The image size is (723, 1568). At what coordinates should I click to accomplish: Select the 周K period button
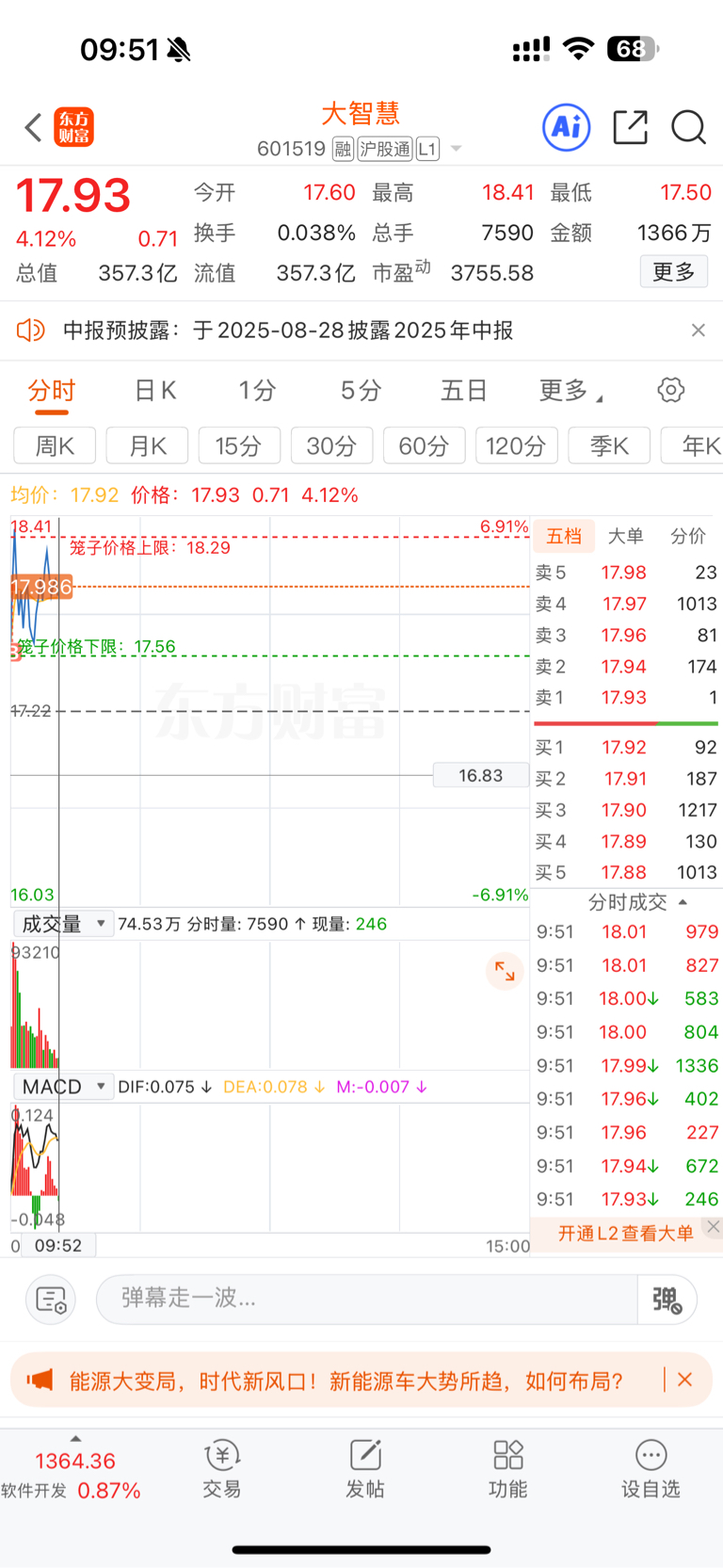[x=55, y=445]
